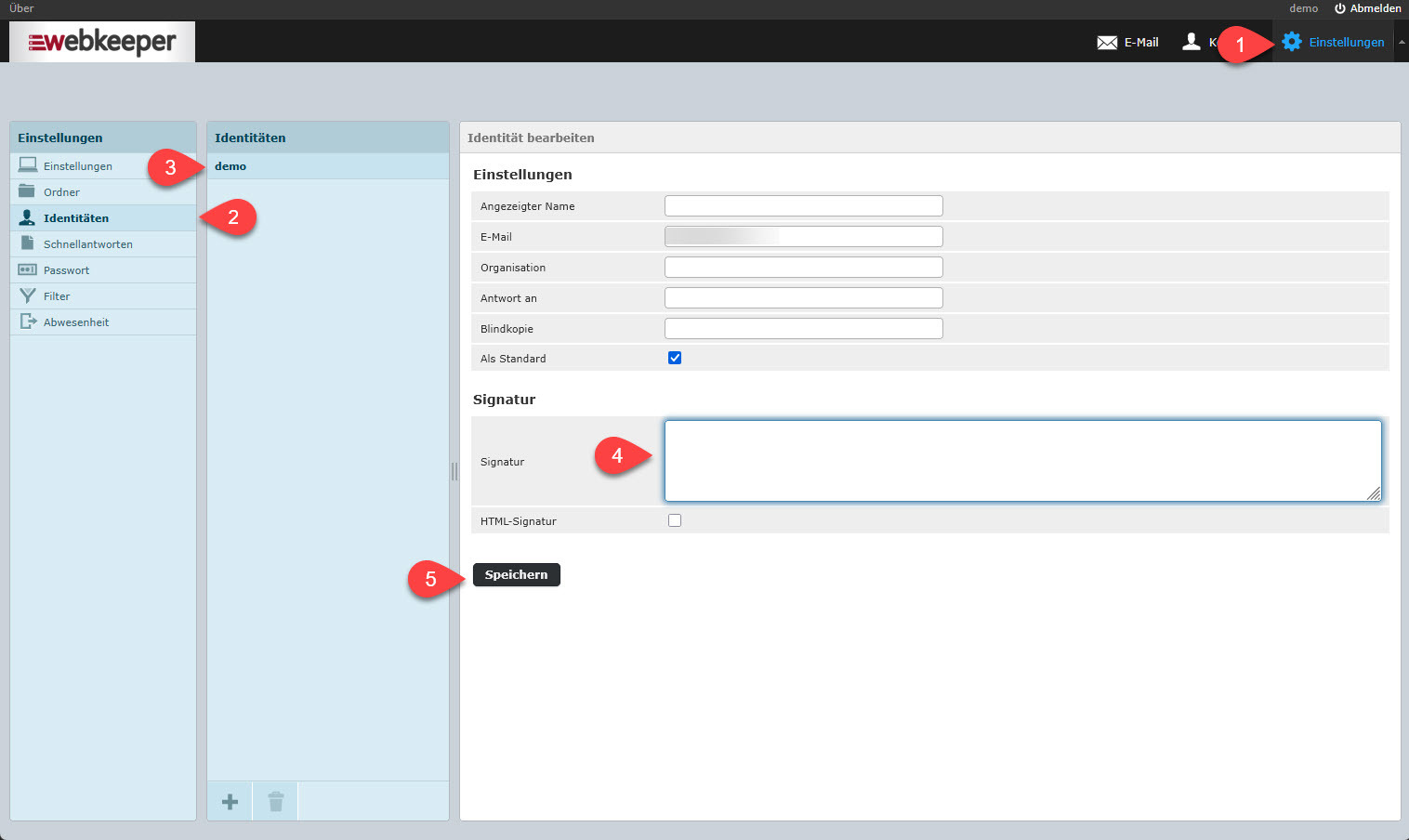The width and height of the screenshot is (1409, 840).
Task: Open the Abwesenheit settings section
Action: (x=76, y=322)
